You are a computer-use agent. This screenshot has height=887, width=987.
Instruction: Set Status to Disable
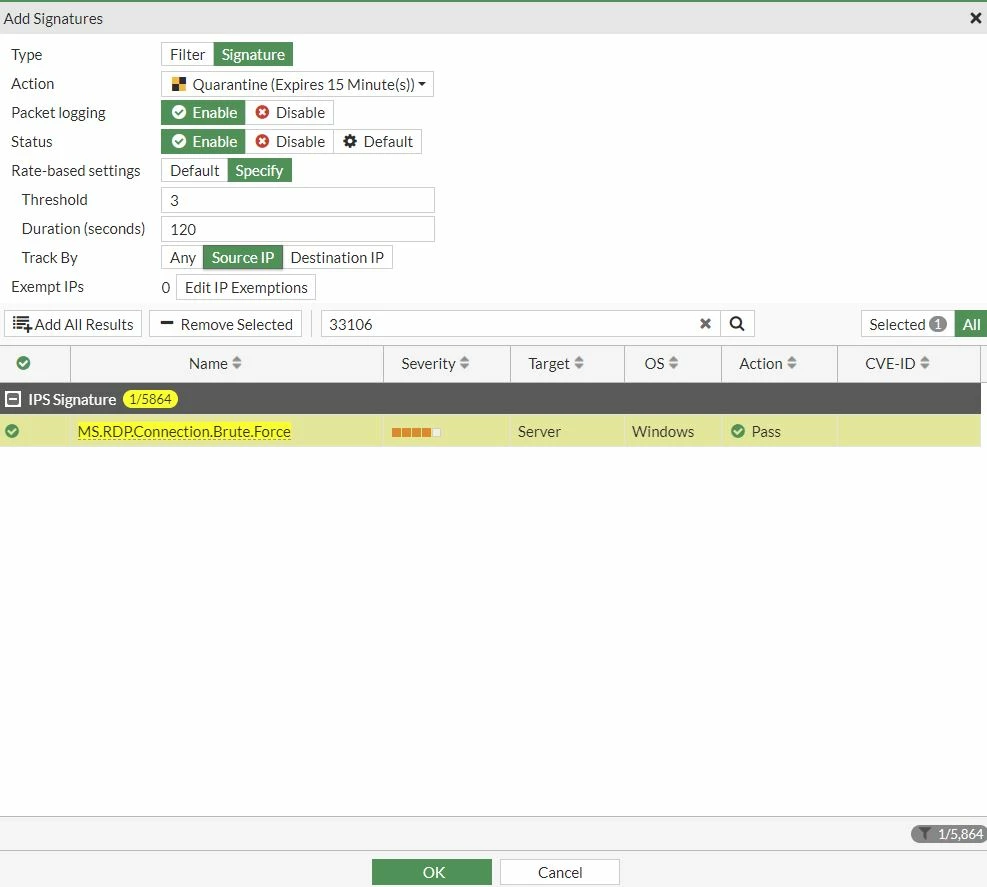pos(290,142)
